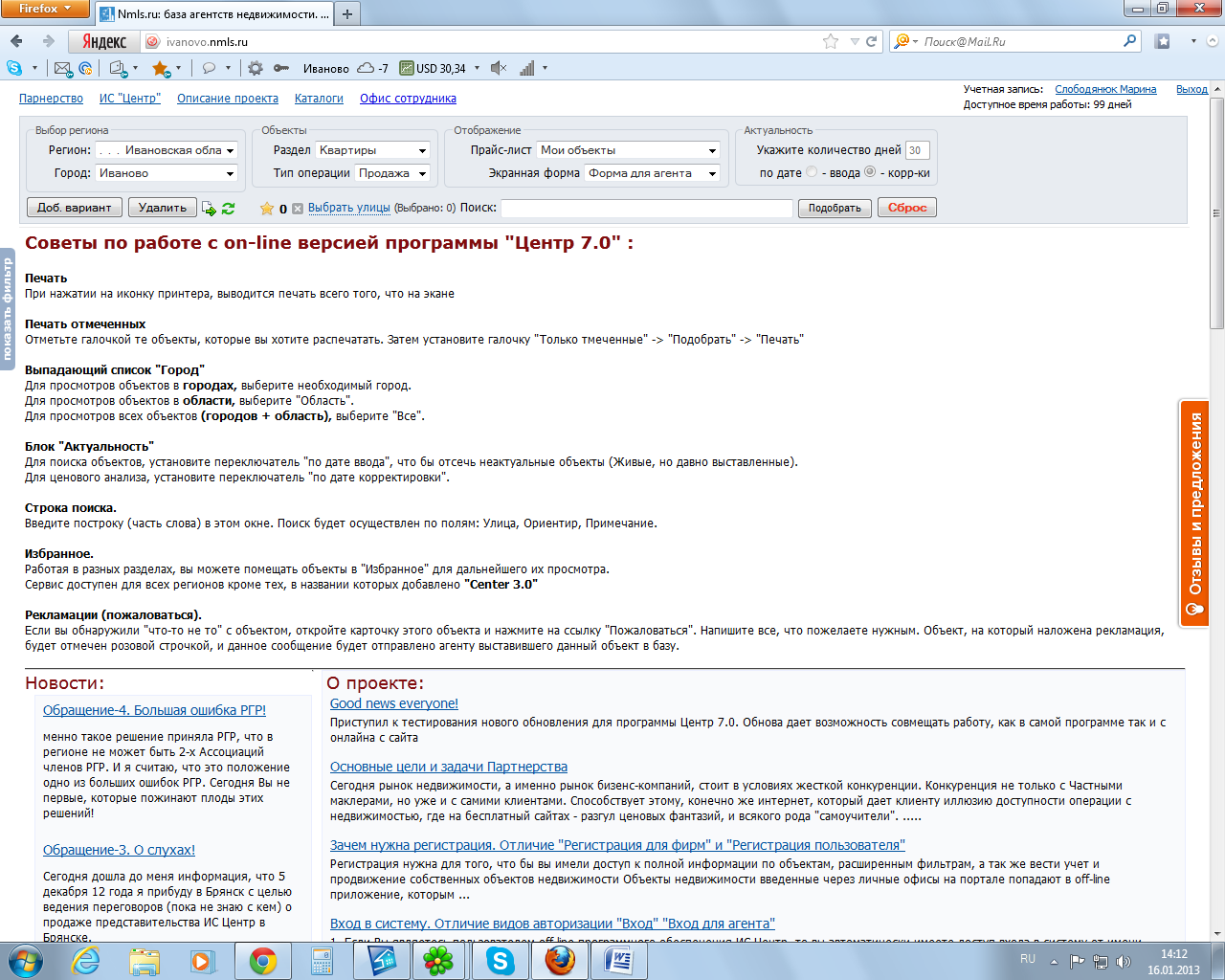Click the Mail.Ru search magnifier icon

pos(1130,41)
